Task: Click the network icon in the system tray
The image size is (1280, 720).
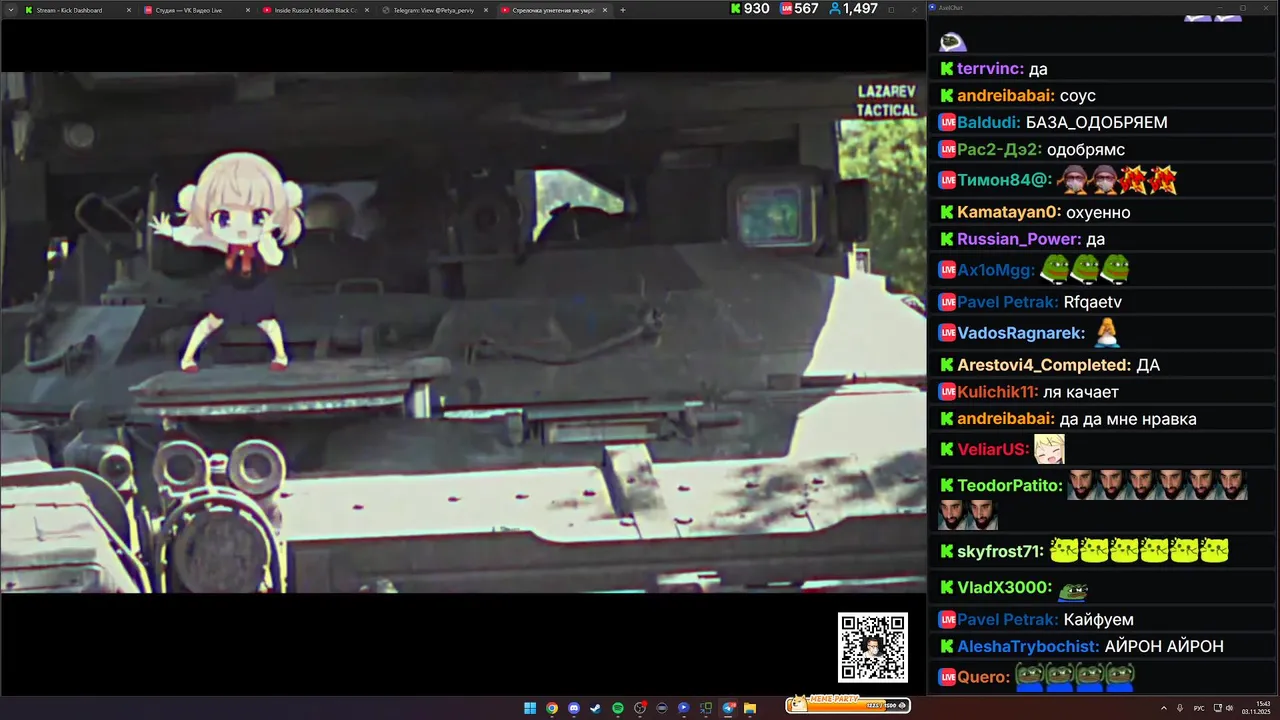Action: coord(1218,708)
